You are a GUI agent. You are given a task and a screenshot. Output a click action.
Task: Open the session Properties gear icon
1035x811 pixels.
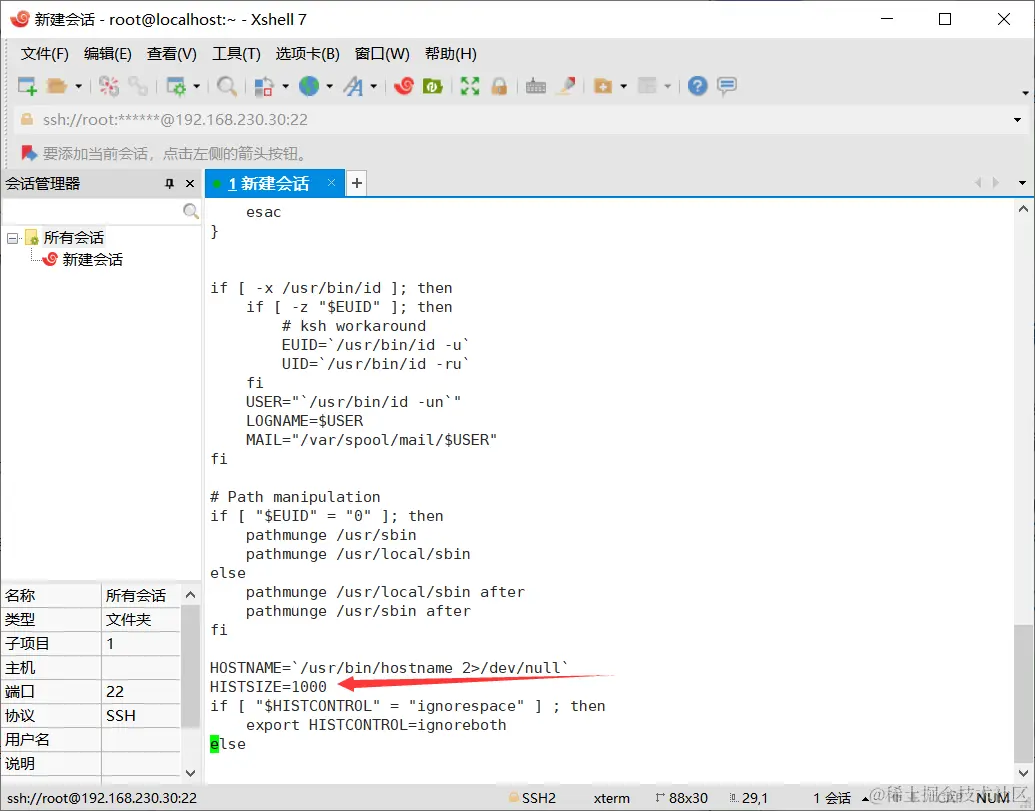pos(176,86)
